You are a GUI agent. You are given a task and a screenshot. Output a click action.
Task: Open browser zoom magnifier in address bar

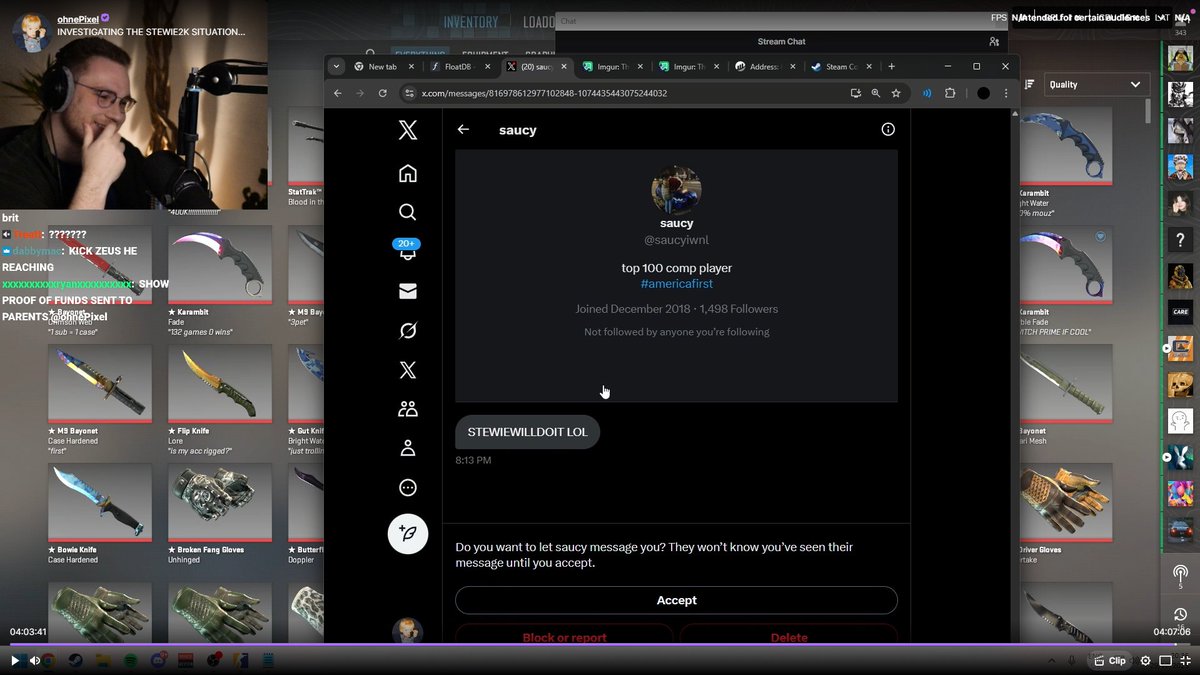[x=875, y=93]
